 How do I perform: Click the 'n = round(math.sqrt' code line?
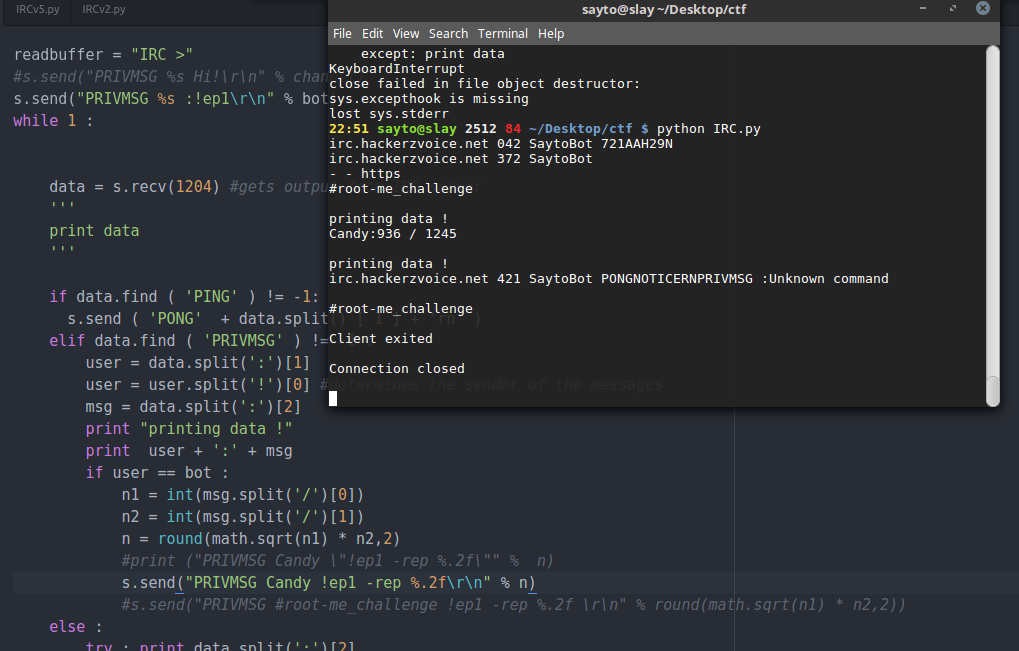click(x=261, y=539)
